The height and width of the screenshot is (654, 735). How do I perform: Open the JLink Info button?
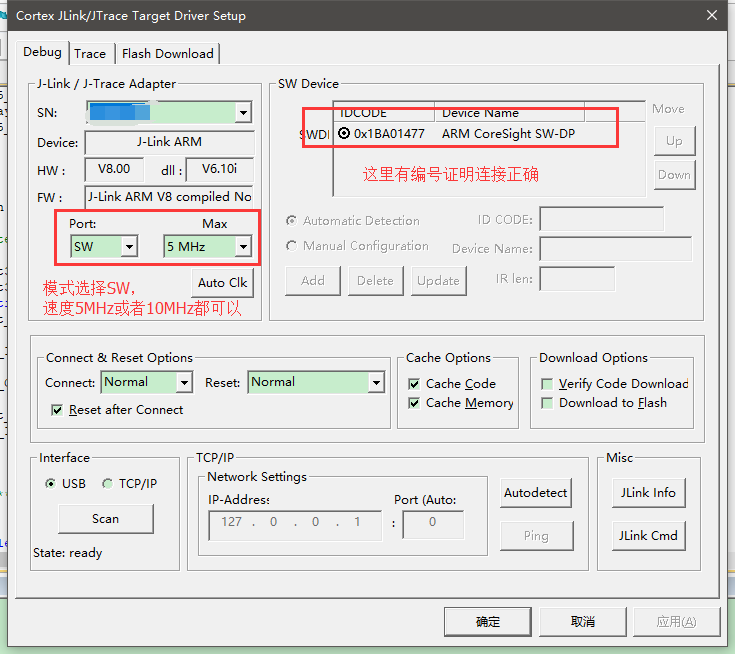point(648,493)
